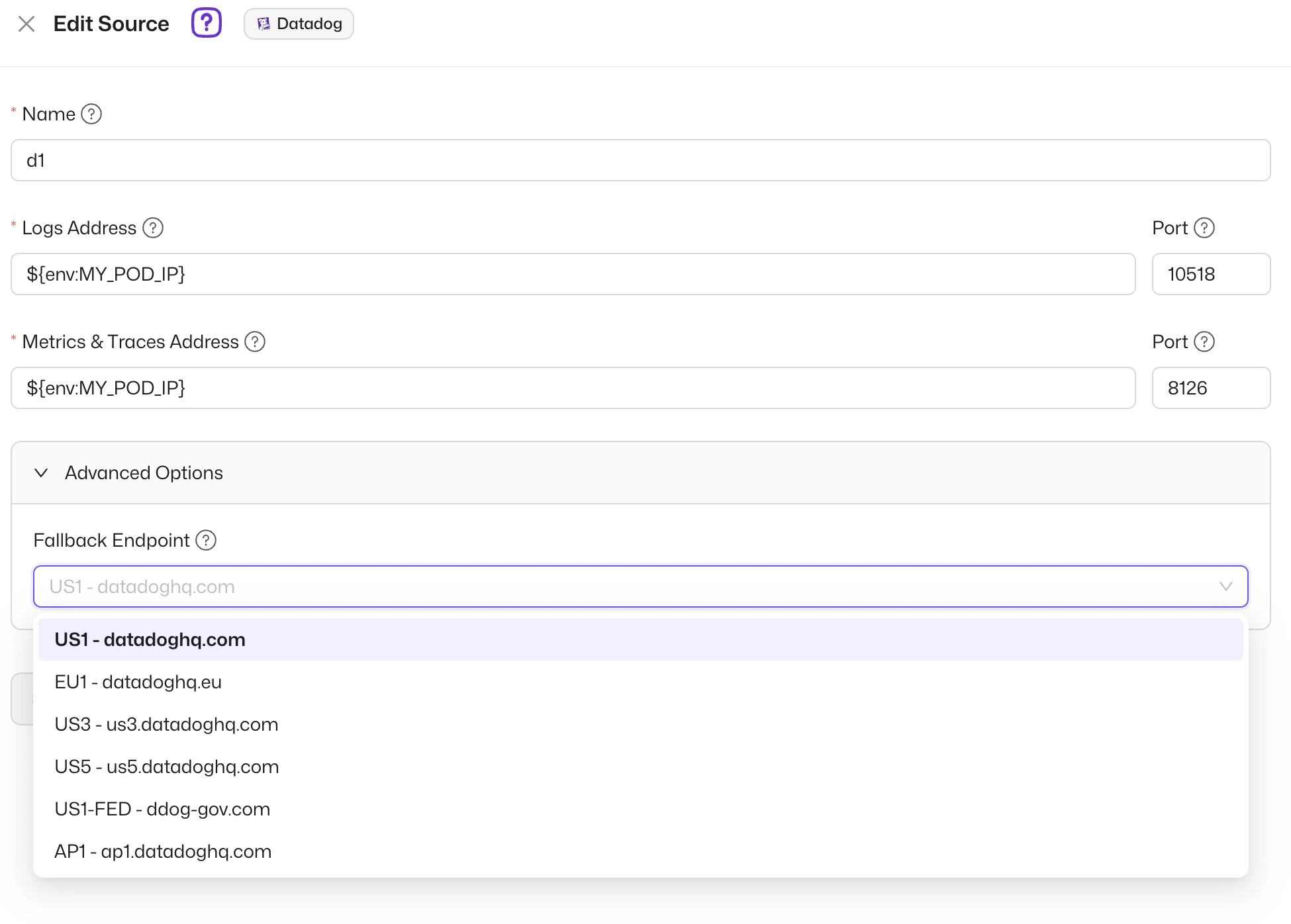Click help icon beside Metrics & Traces Port
Viewport: 1291px width, 924px height.
tap(1204, 342)
